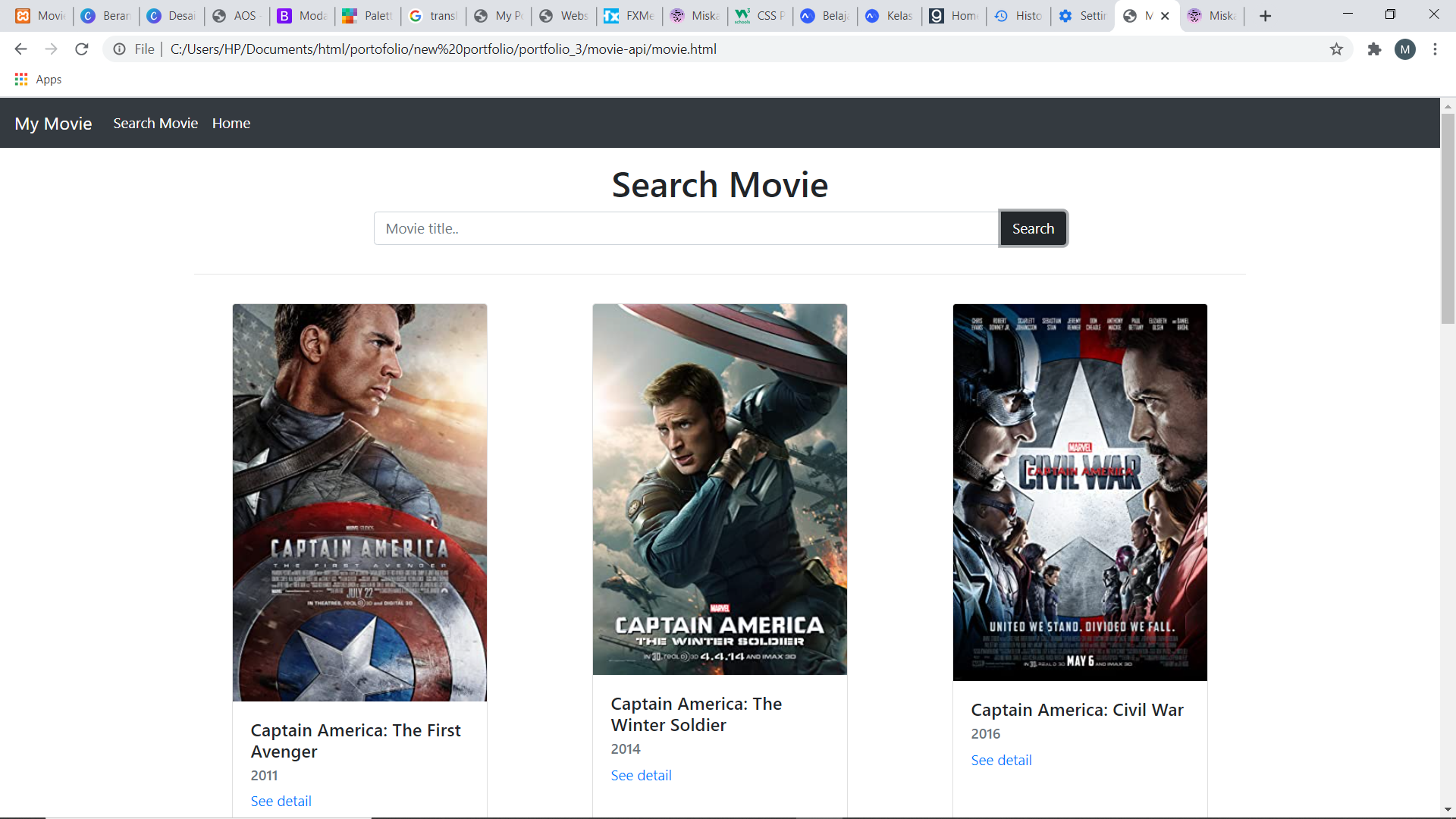Go to Home in the navbar
This screenshot has height=819, width=1456.
coord(231,124)
